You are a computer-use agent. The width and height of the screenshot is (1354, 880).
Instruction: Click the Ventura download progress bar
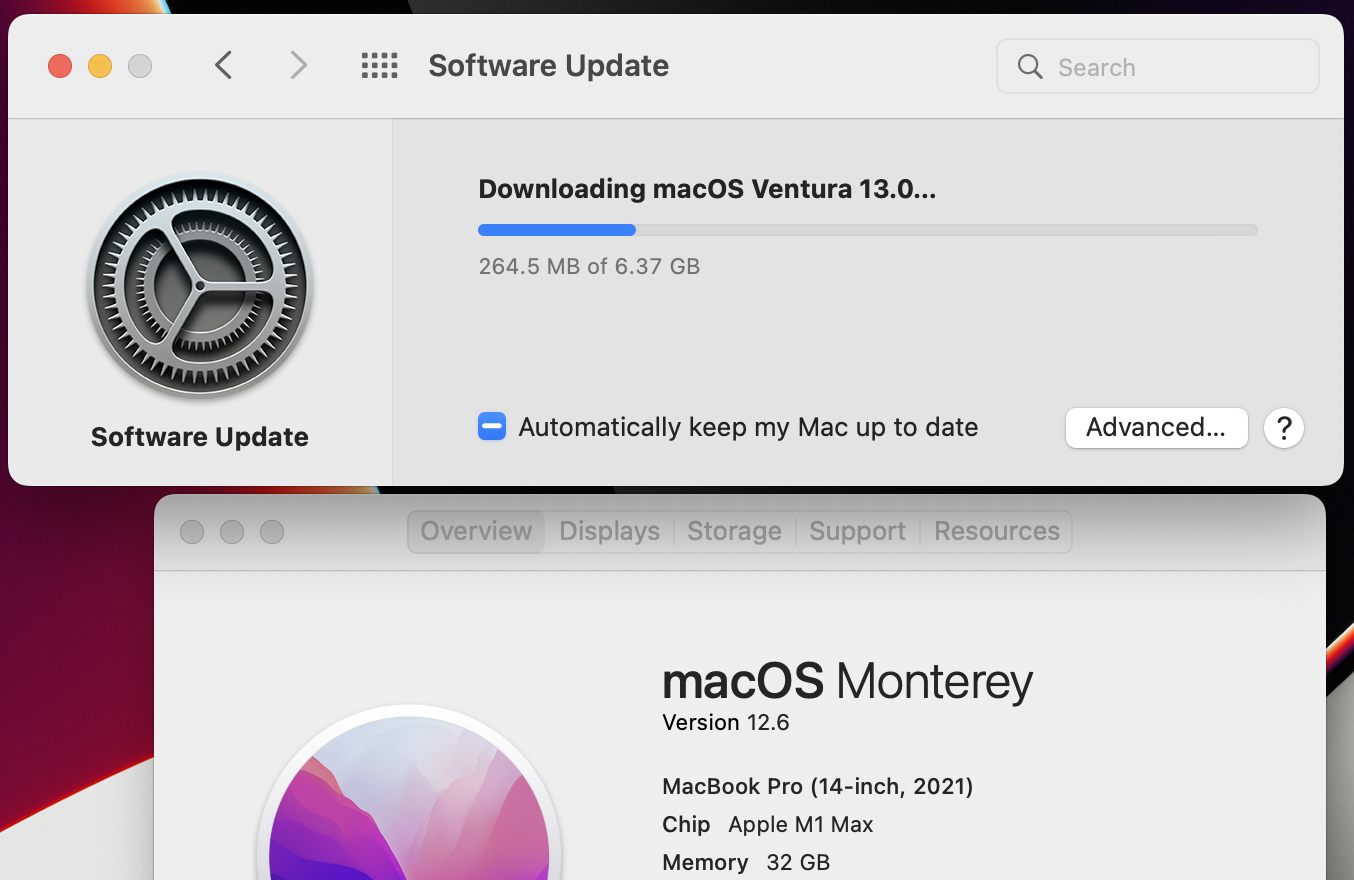(x=867, y=230)
